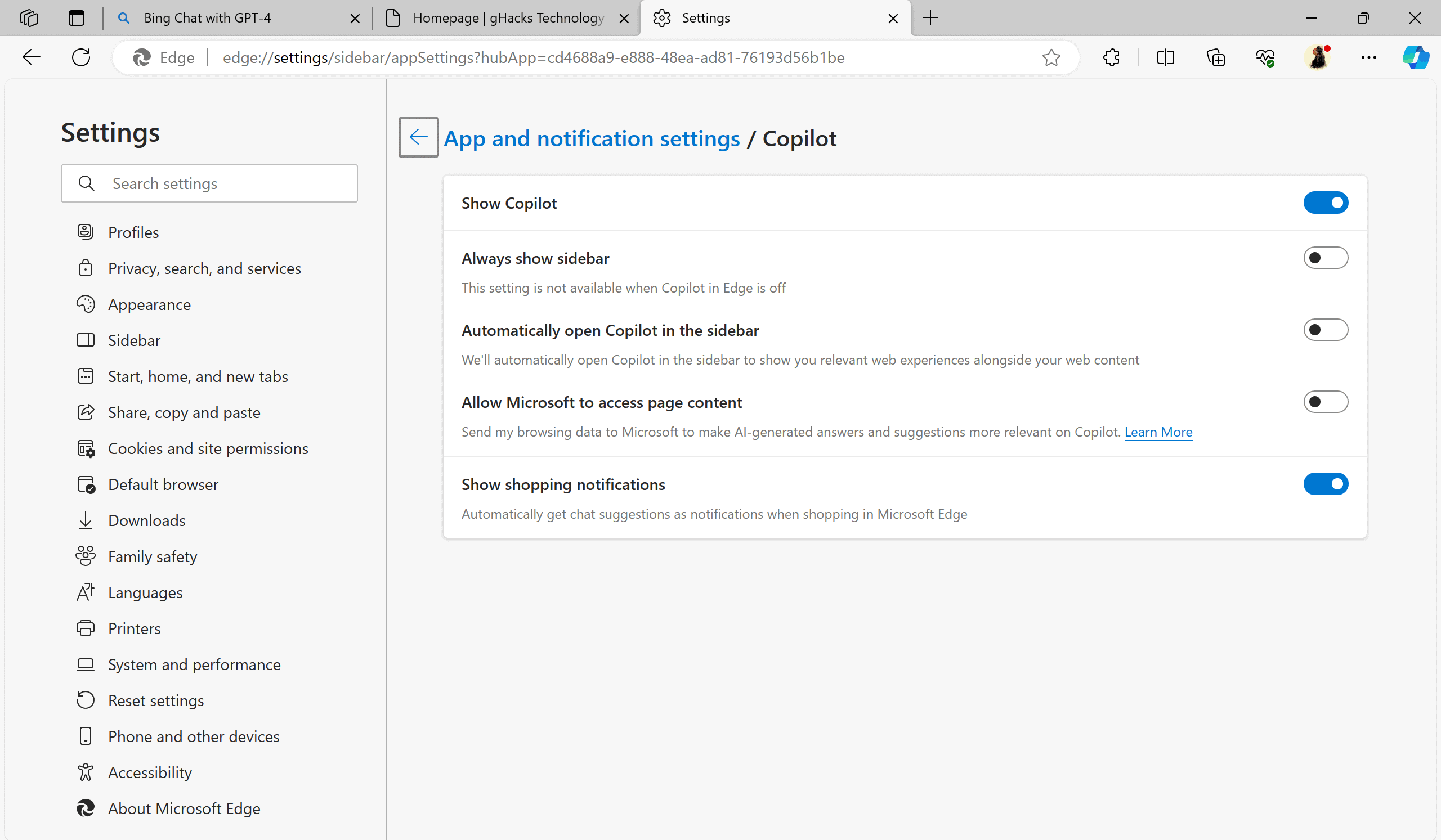Click inside the Search settings field
This screenshot has width=1441, height=840.
(x=209, y=183)
